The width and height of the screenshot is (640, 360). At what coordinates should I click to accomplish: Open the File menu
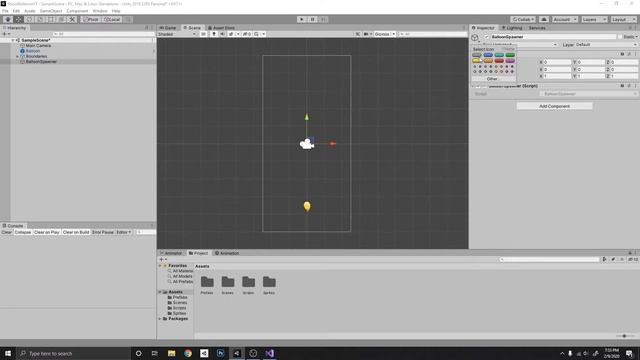(5, 11)
